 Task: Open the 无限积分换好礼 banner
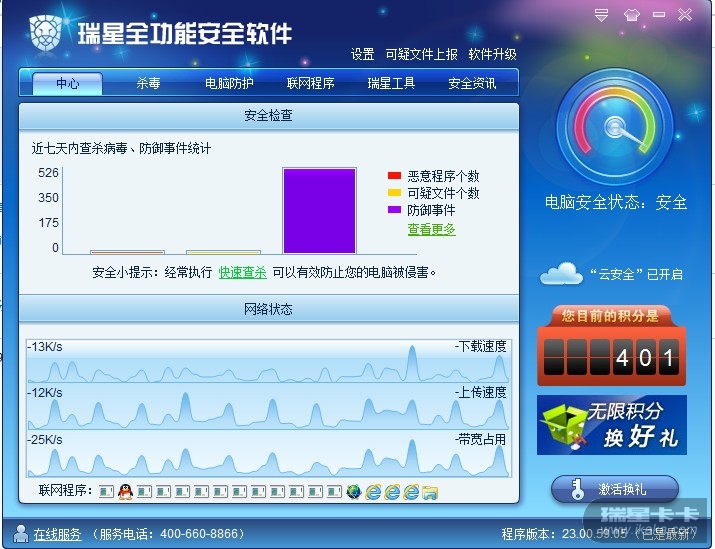611,425
